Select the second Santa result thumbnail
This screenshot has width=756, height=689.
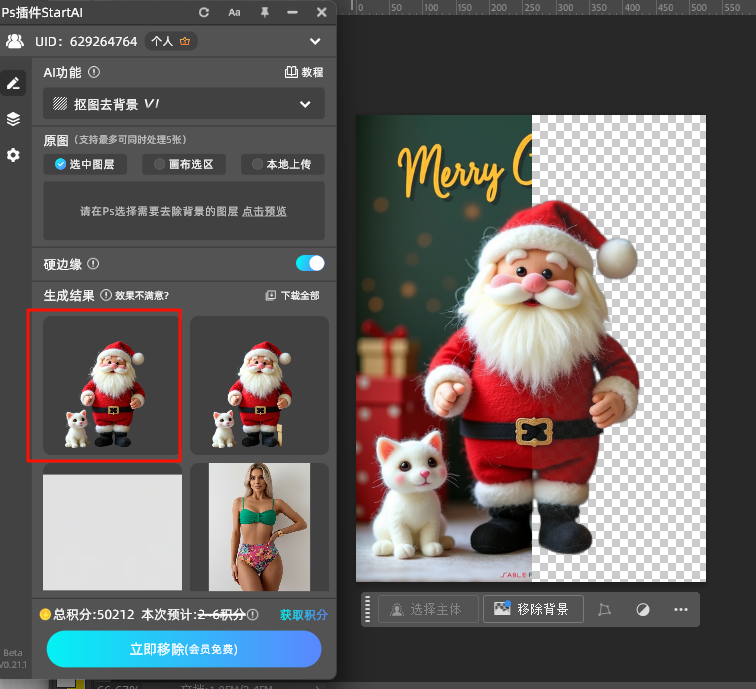click(259, 385)
